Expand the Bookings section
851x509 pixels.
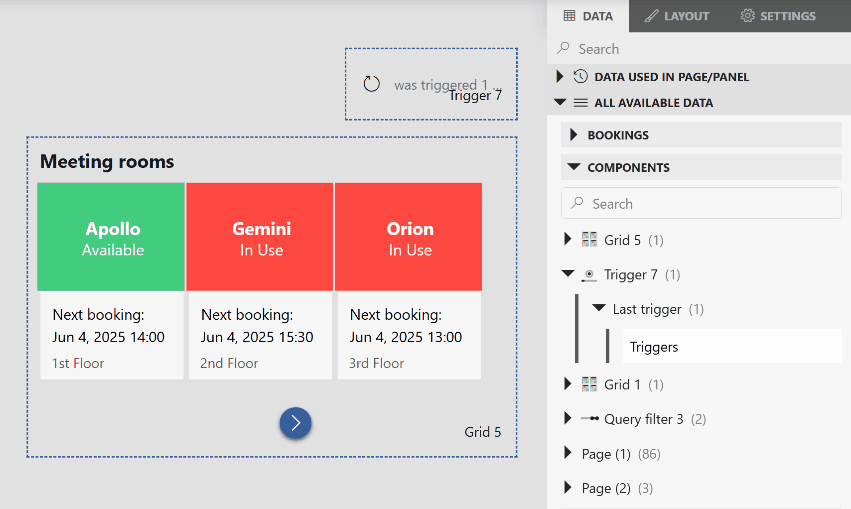coord(574,135)
